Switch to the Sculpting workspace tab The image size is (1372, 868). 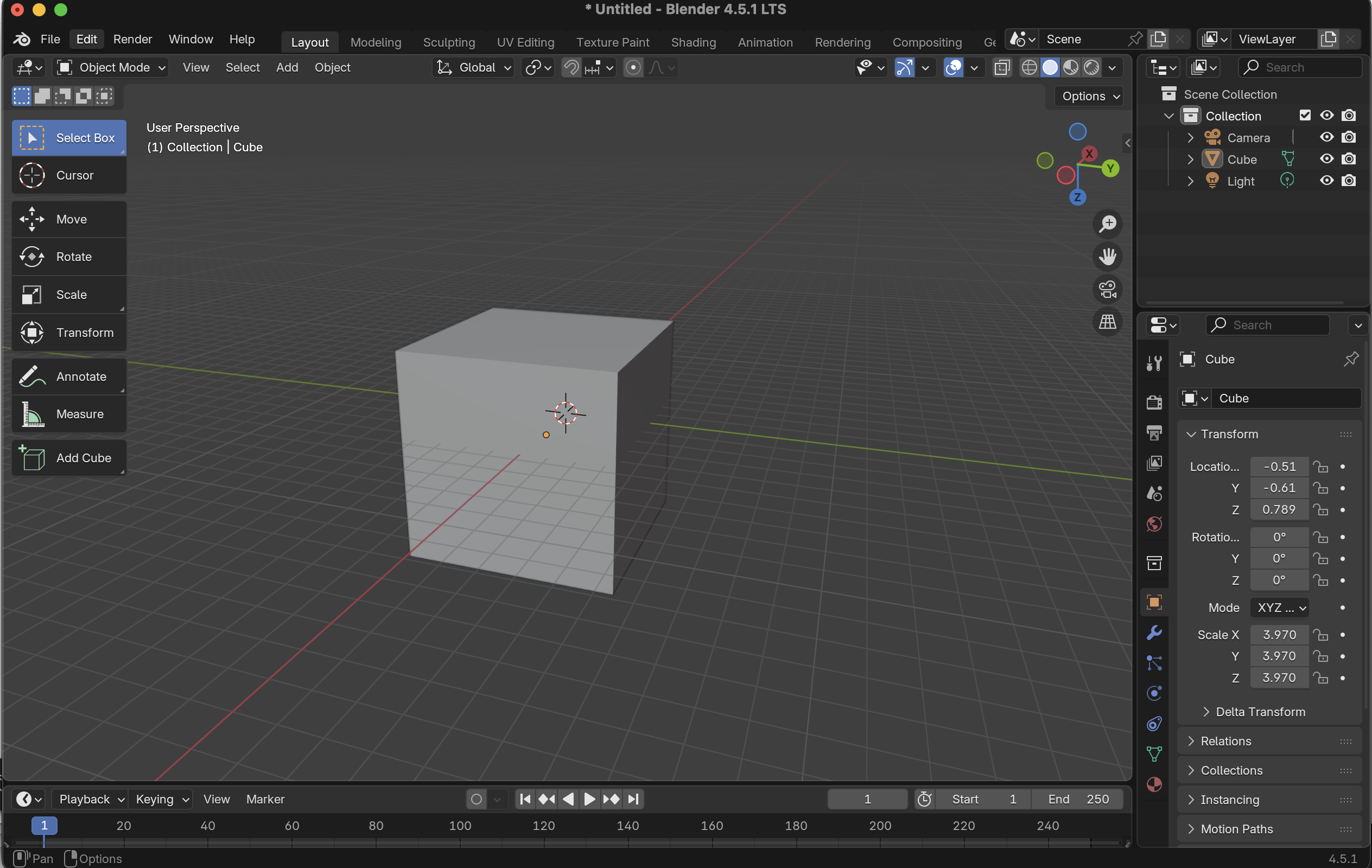448,42
